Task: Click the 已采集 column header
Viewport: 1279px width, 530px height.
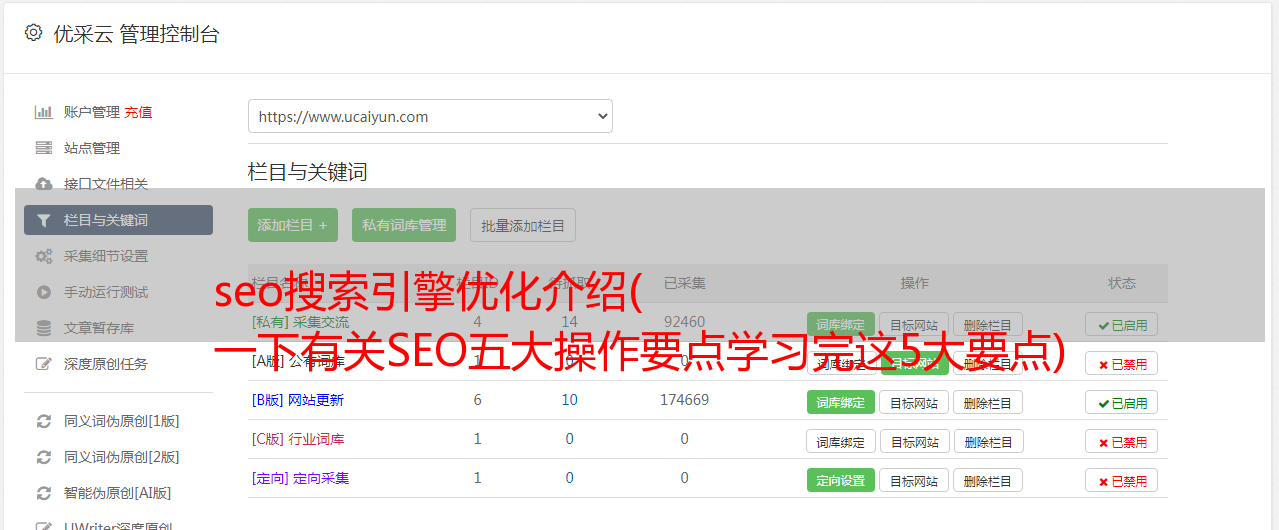Action: 684,283
